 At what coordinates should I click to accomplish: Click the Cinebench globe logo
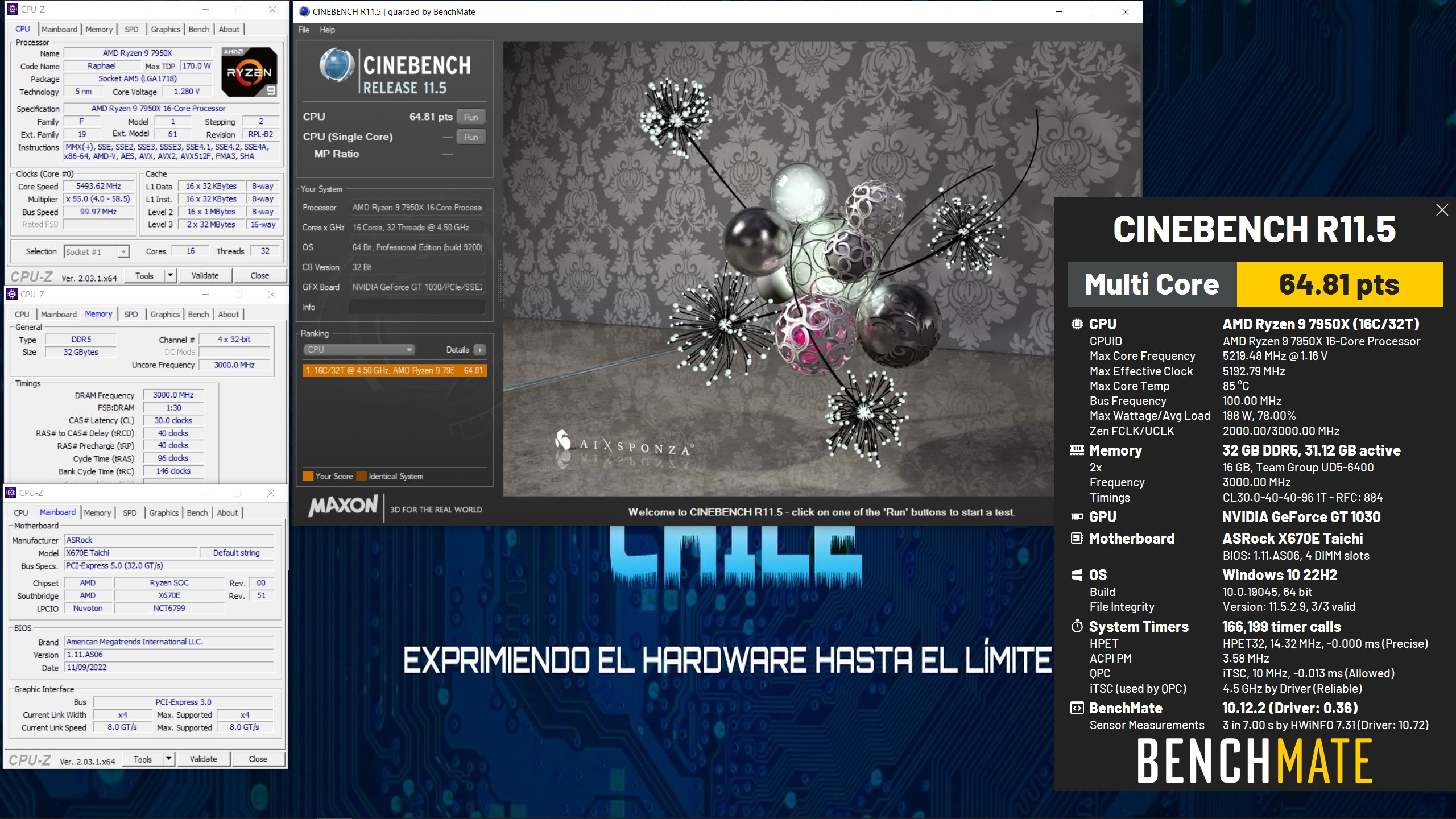pos(337,66)
